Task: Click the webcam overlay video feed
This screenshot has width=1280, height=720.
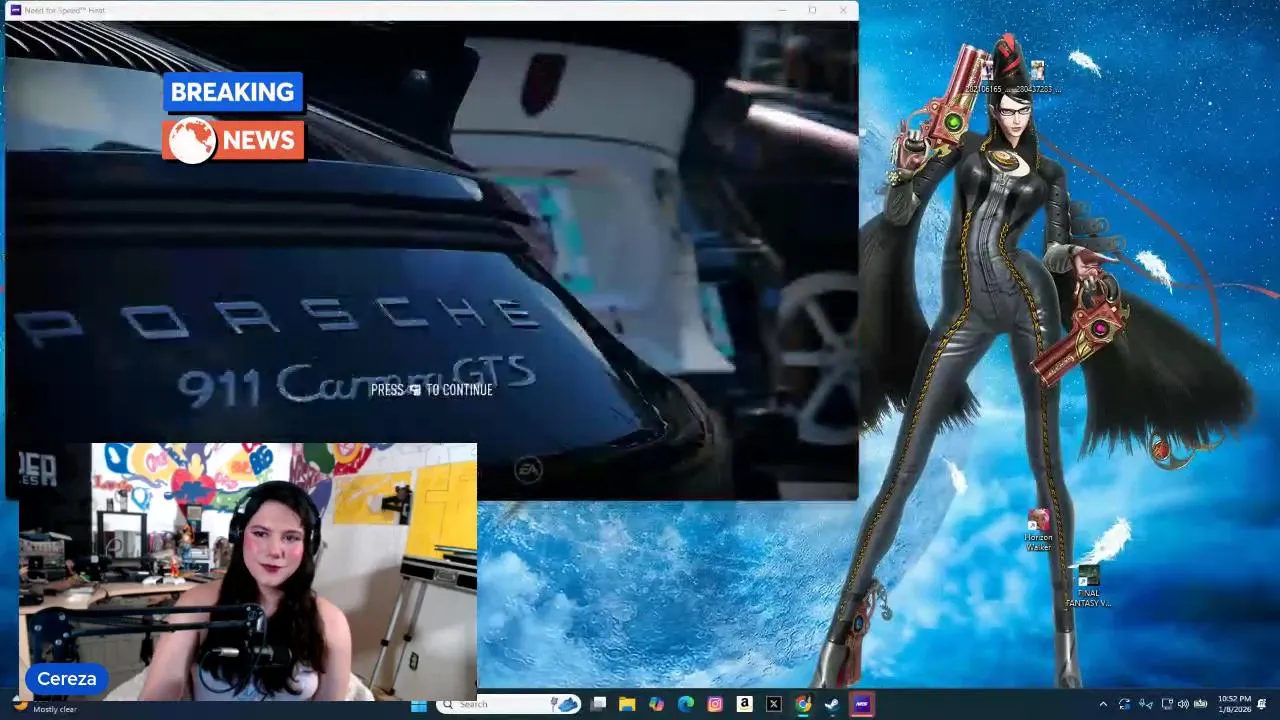Action: pos(248,571)
